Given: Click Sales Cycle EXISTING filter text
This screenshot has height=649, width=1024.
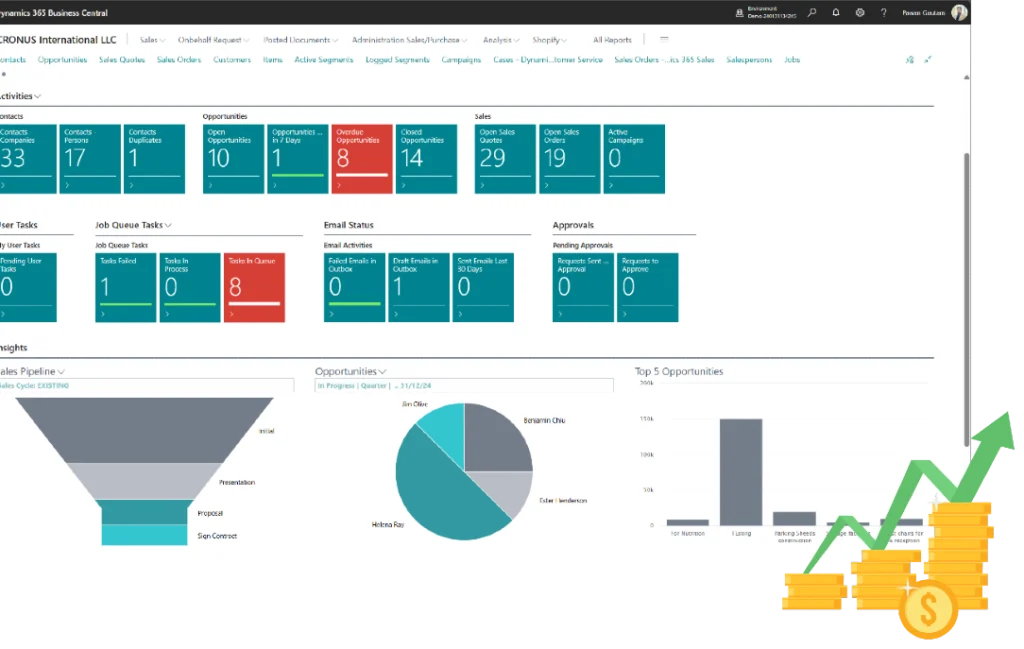Looking at the screenshot, I should click(34, 386).
